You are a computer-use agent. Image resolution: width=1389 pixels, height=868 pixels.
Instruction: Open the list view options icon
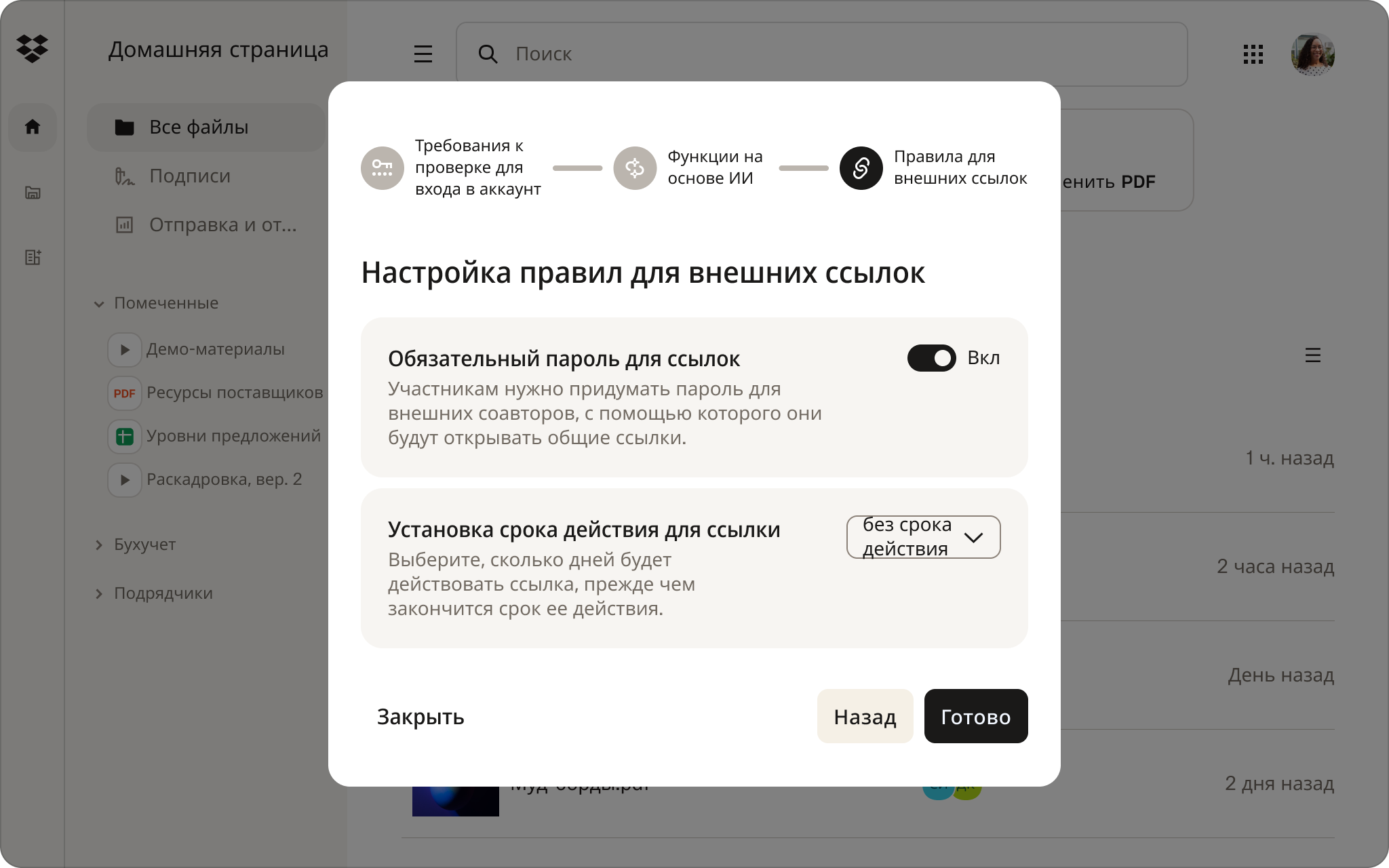click(1312, 355)
